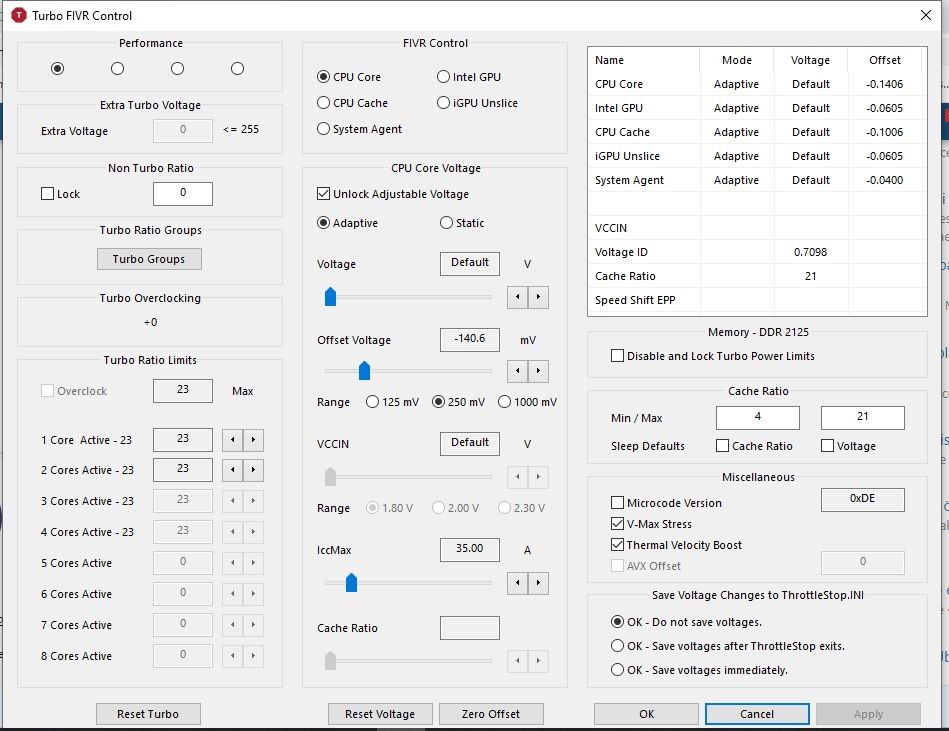Click Offset Voltage value field

click(x=470, y=339)
